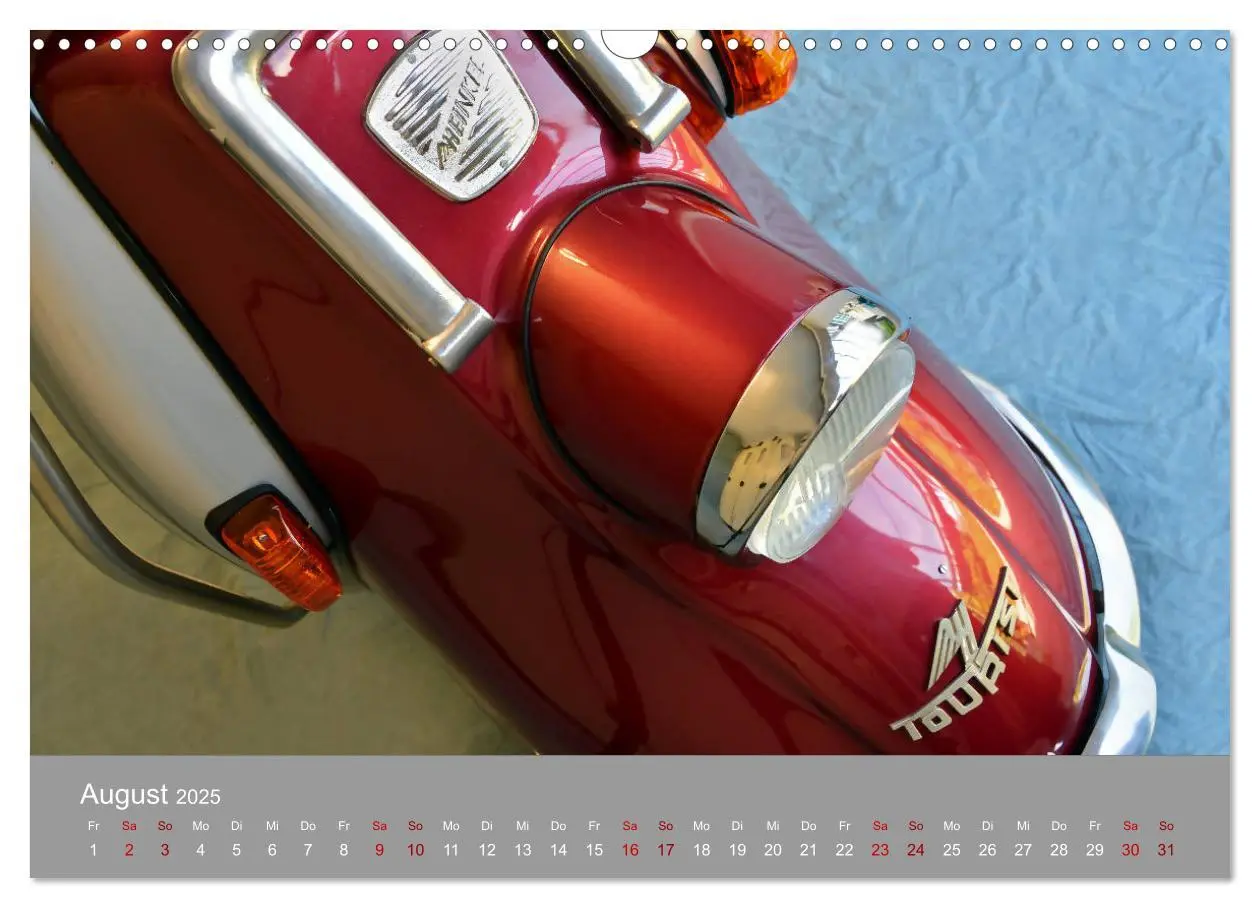This screenshot has height=908, width=1260.
Task: Click the "Mi" label above date 13
Action: click(x=523, y=826)
